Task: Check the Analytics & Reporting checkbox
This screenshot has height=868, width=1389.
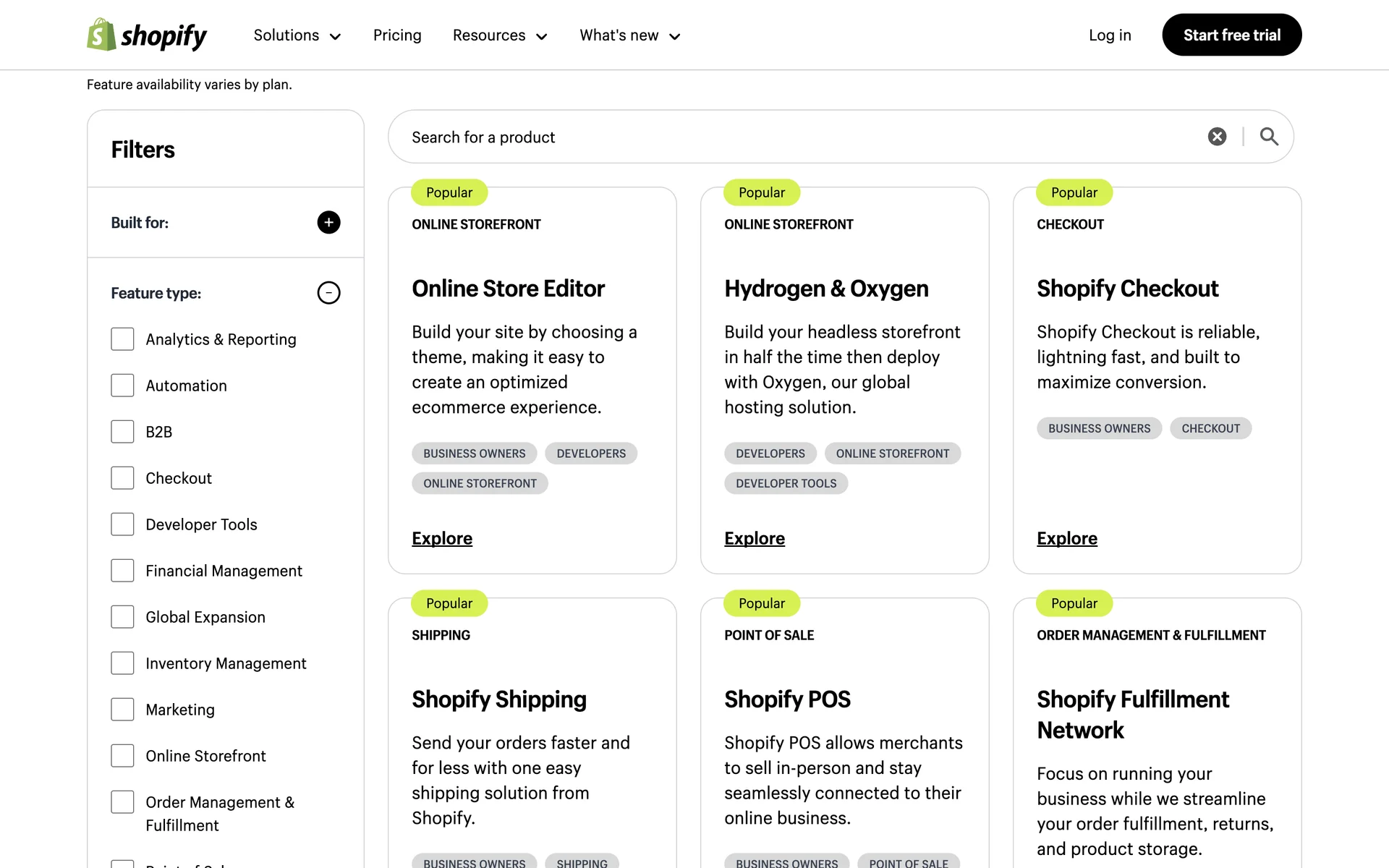Action: [122, 339]
